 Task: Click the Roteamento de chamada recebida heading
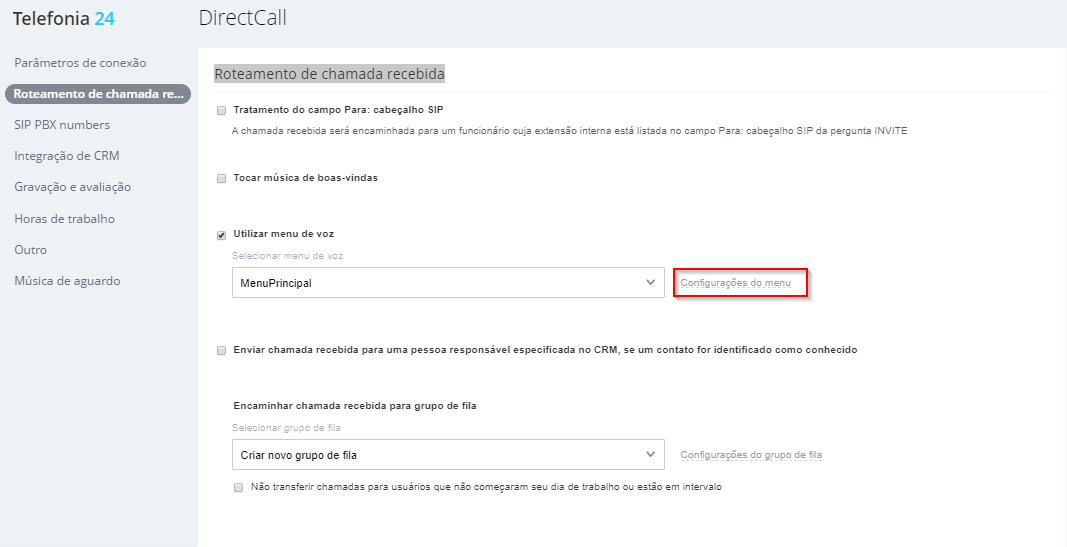[329, 73]
